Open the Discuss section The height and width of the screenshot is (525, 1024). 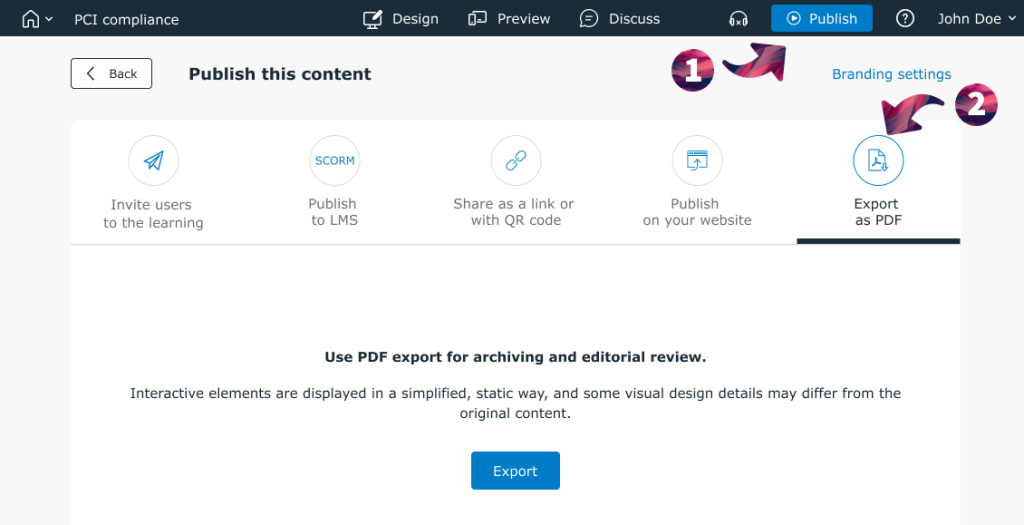tap(620, 19)
